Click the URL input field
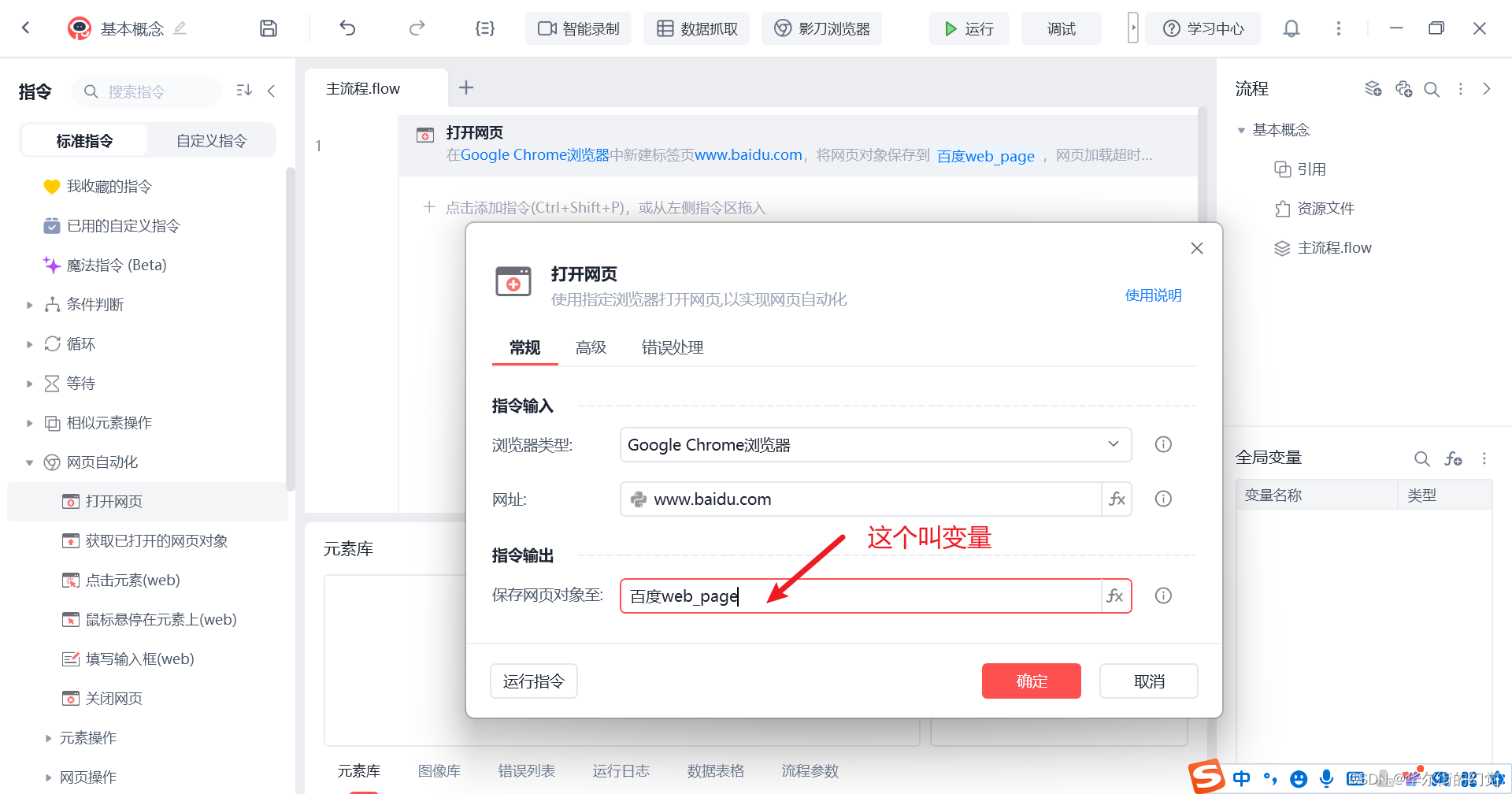The width and height of the screenshot is (1512, 794). coord(861,499)
